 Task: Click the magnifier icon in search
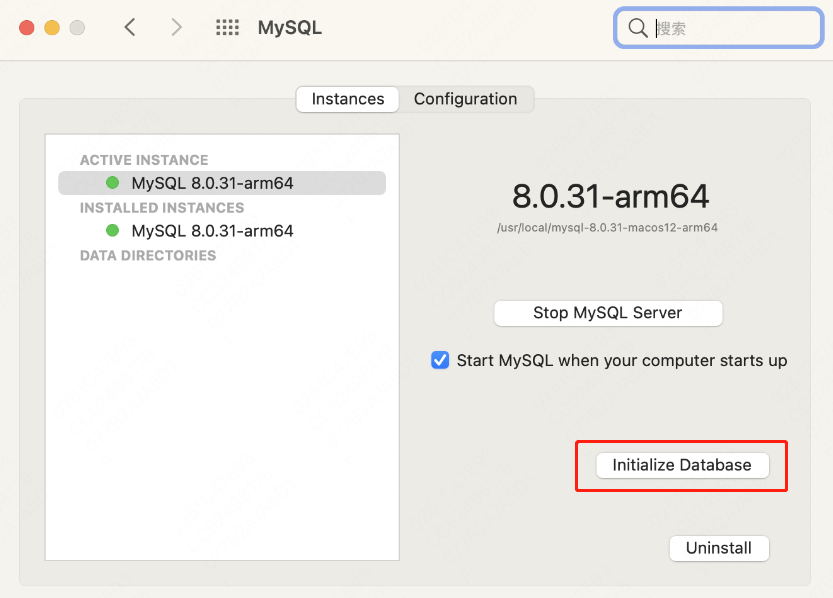[x=638, y=28]
